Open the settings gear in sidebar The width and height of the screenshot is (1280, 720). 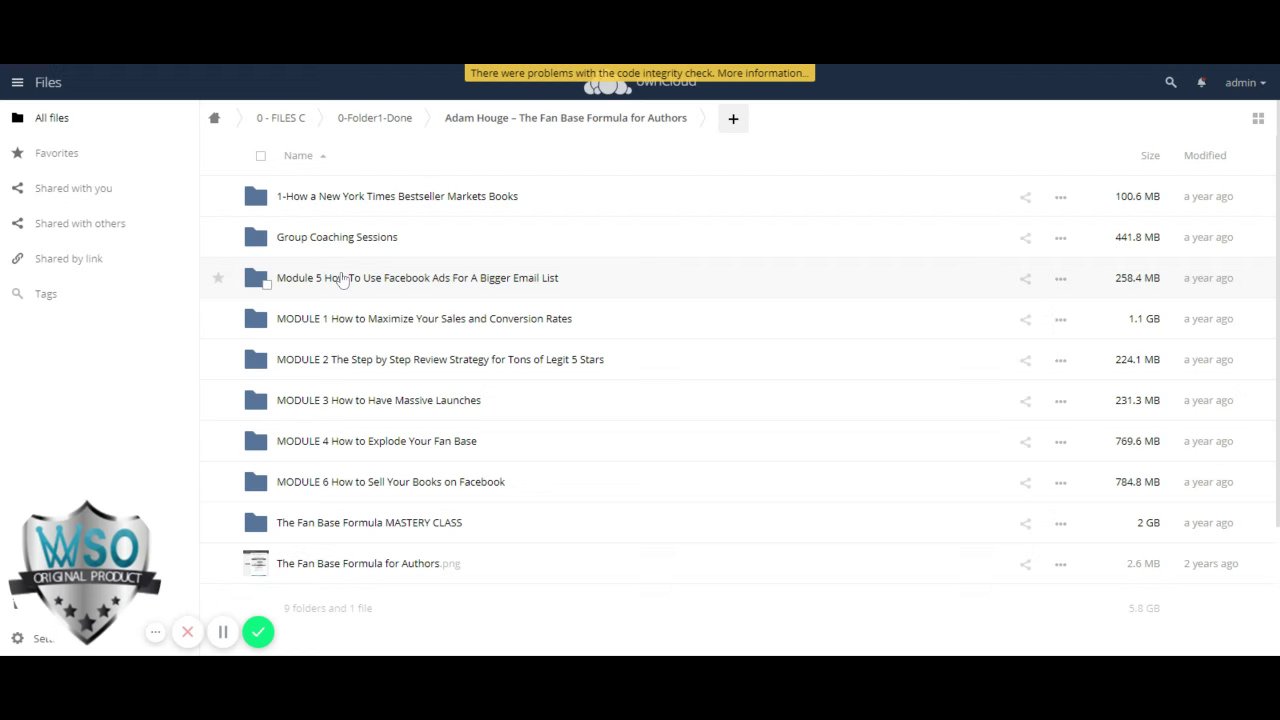pos(17,638)
